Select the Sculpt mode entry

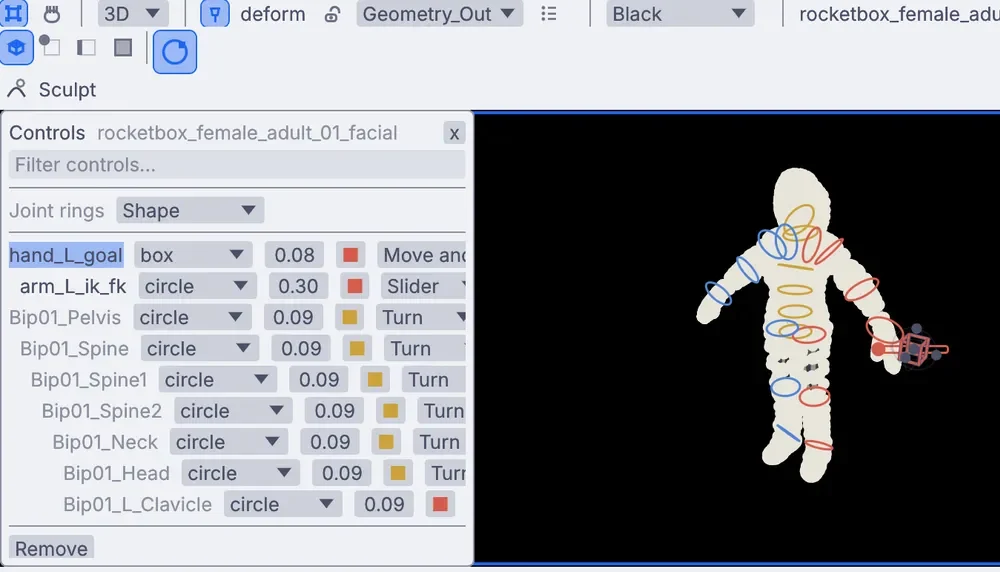tap(52, 89)
